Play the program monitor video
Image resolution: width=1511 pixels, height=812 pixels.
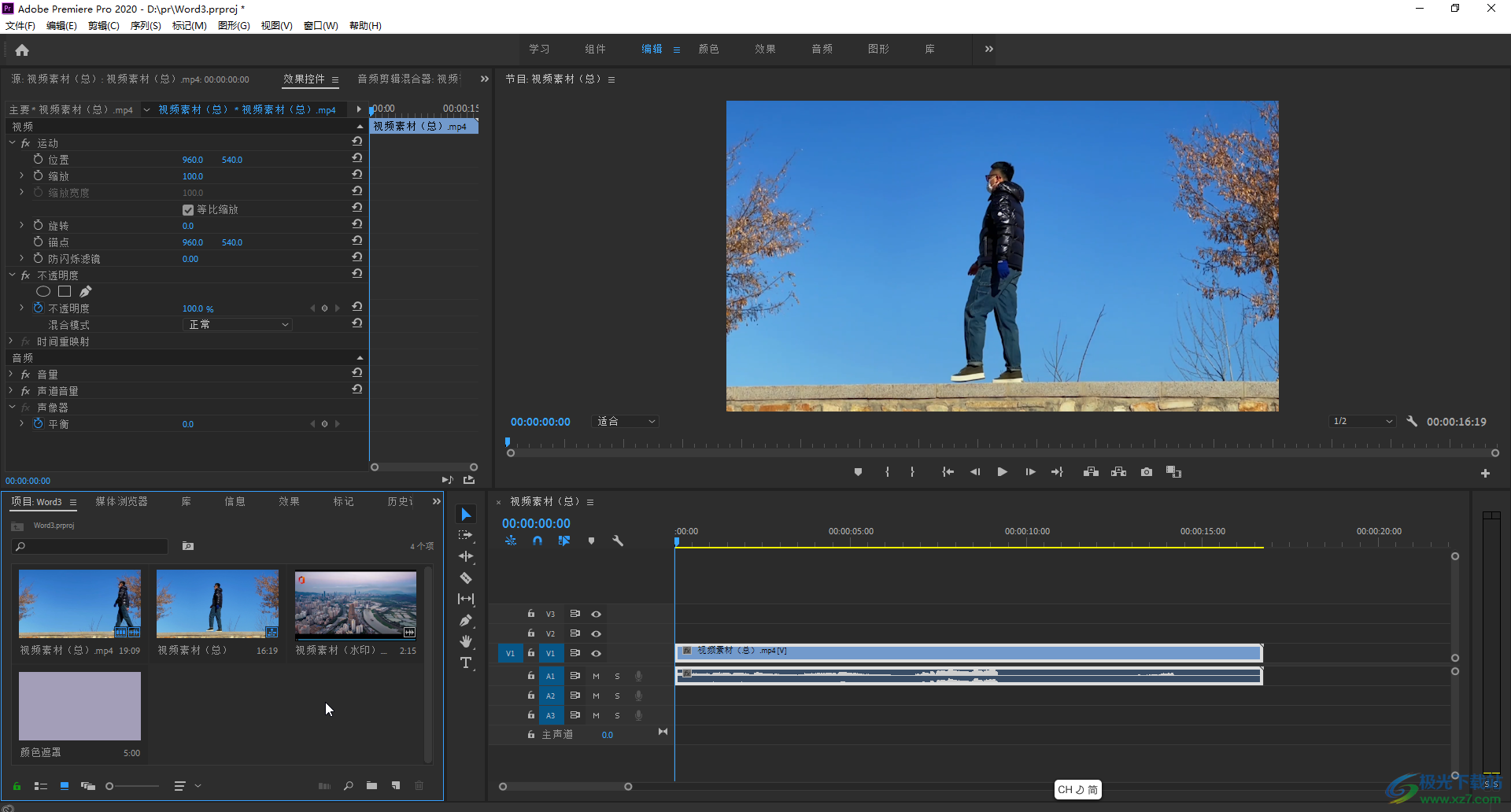pos(1002,472)
